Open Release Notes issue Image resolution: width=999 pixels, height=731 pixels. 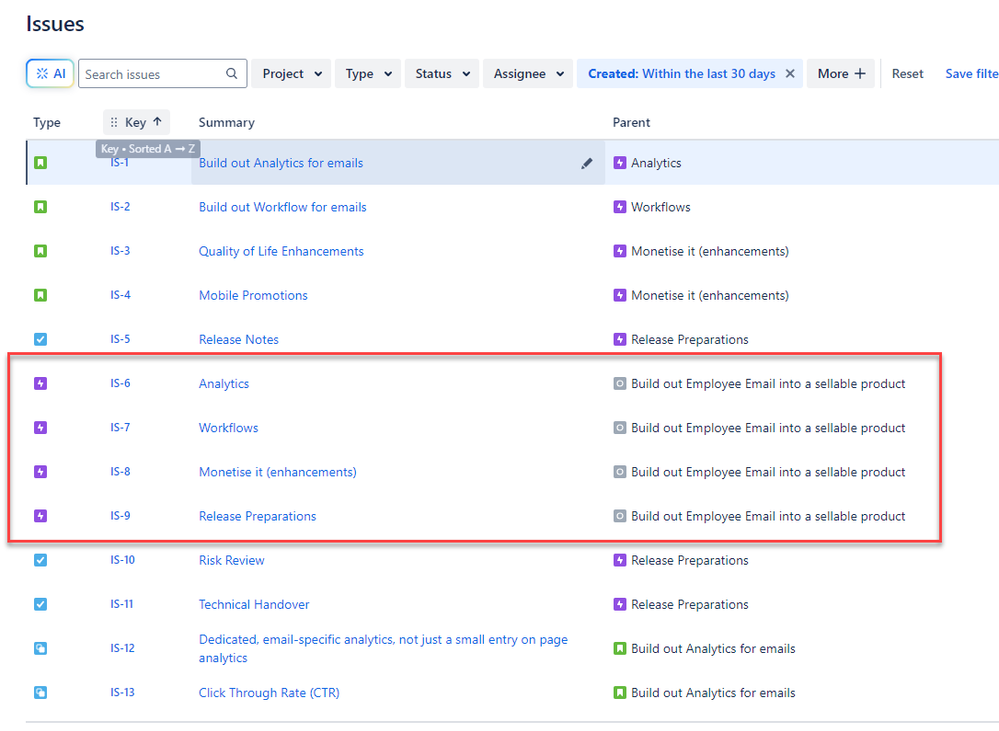click(238, 340)
